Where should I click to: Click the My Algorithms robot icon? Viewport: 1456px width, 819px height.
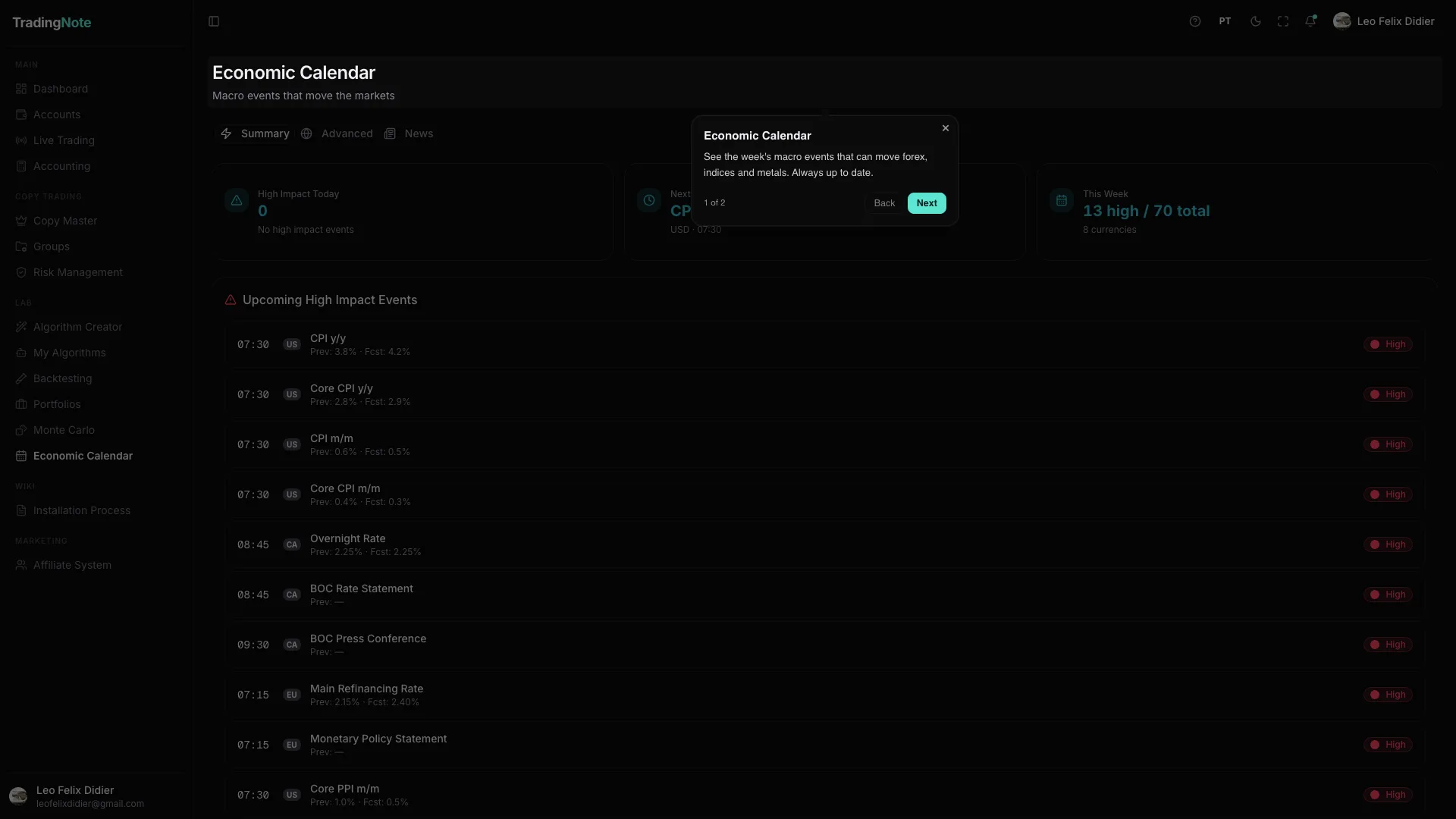pos(21,353)
